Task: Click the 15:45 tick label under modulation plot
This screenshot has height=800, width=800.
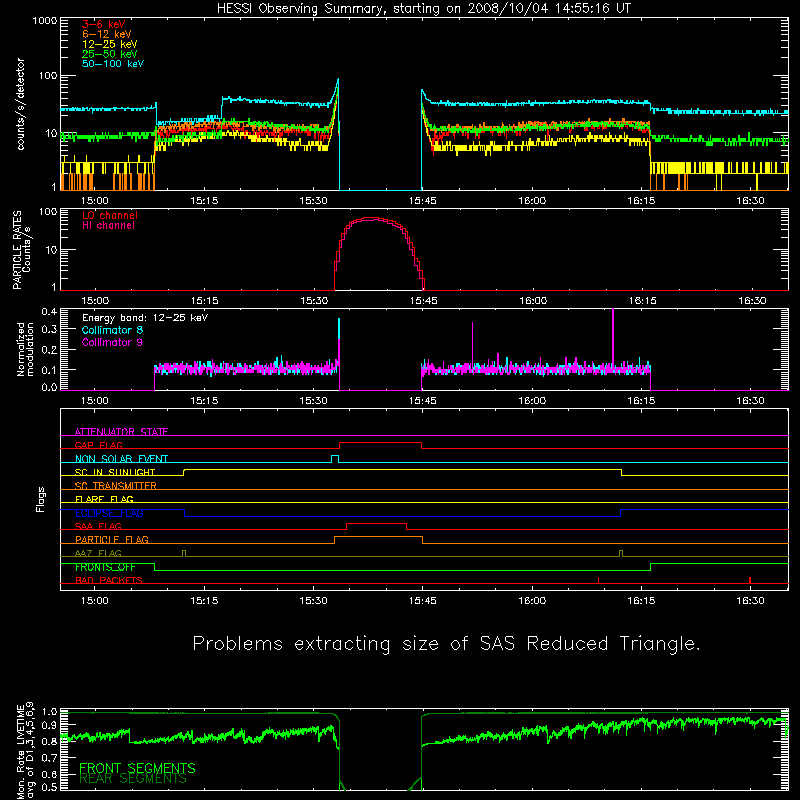Action: pyautogui.click(x=423, y=401)
